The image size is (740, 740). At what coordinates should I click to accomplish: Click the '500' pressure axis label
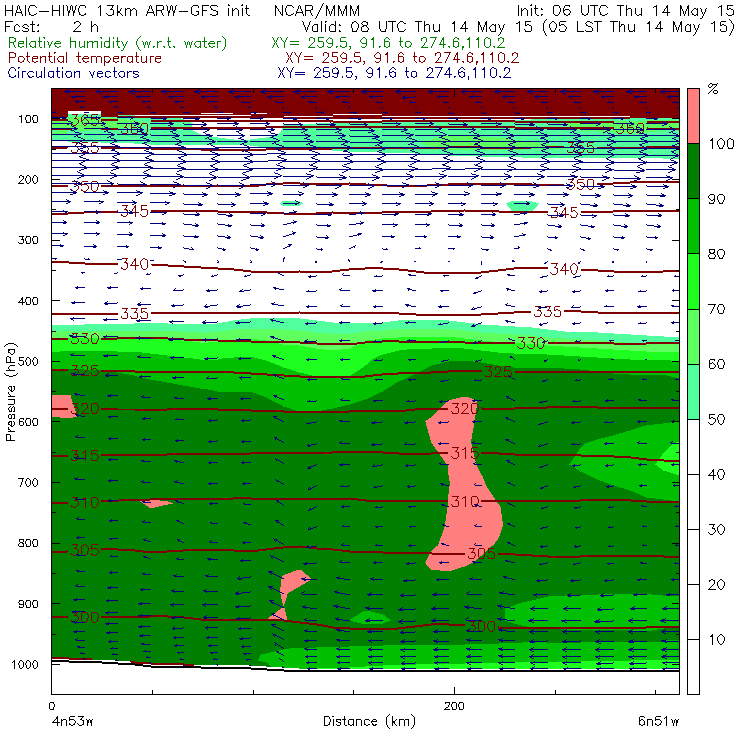tap(28, 362)
